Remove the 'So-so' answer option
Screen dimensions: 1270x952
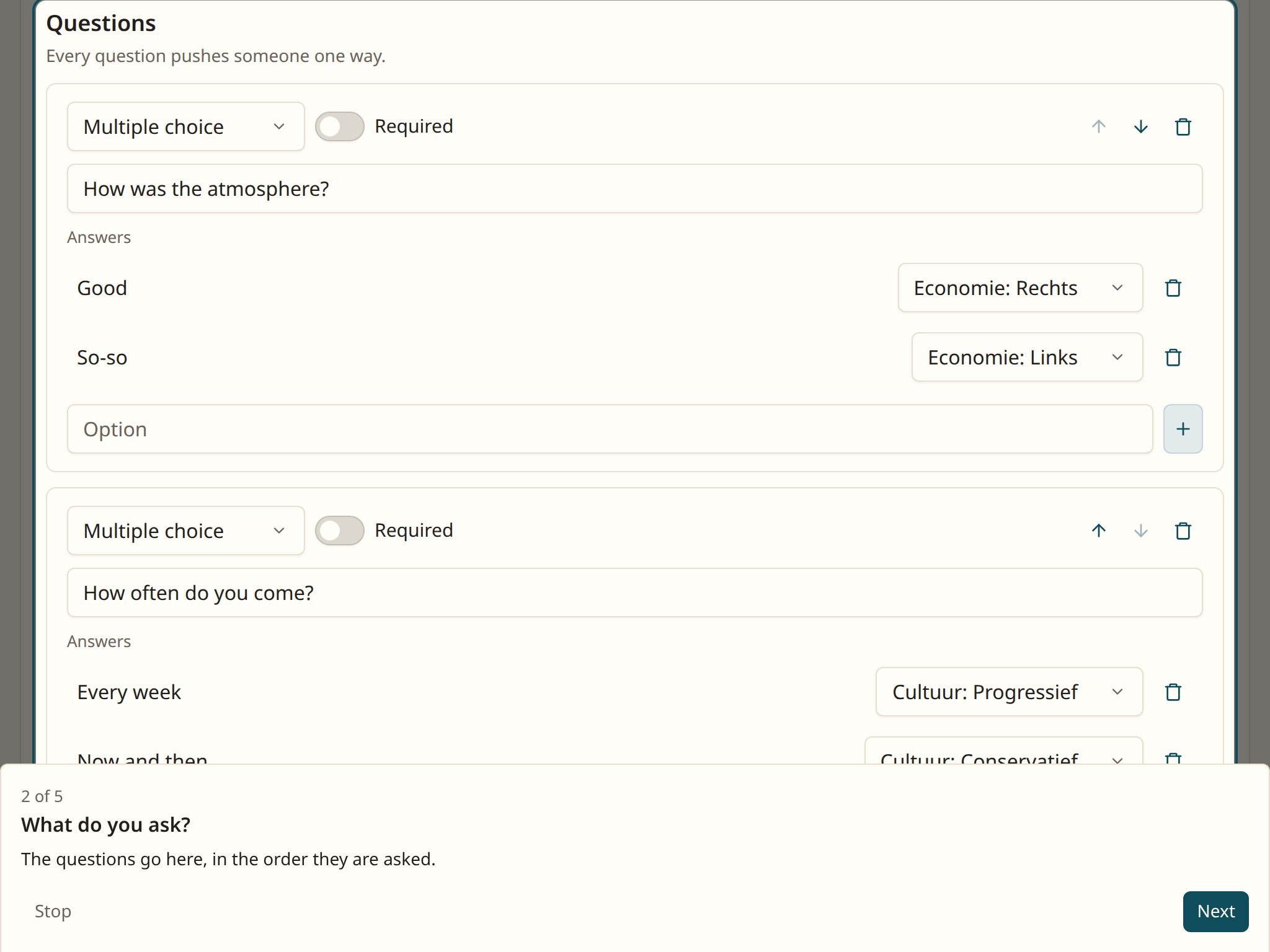pyautogui.click(x=1173, y=357)
